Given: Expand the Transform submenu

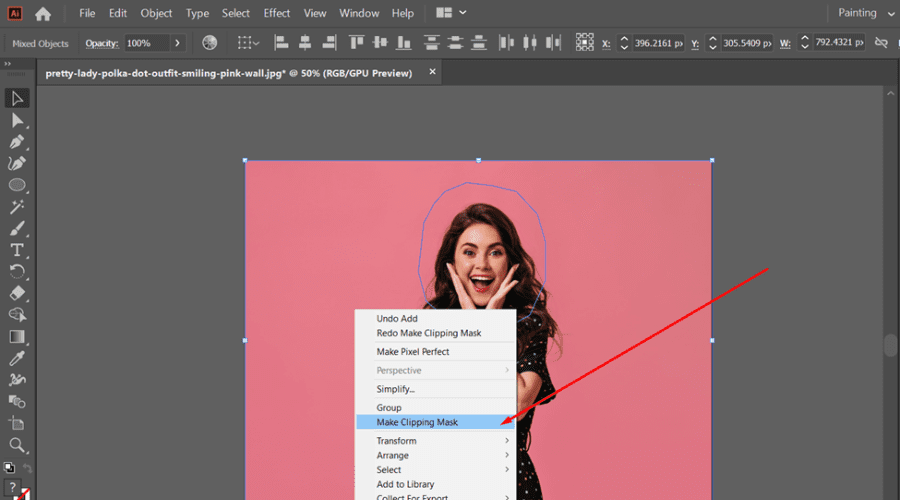Looking at the screenshot, I should [x=436, y=441].
